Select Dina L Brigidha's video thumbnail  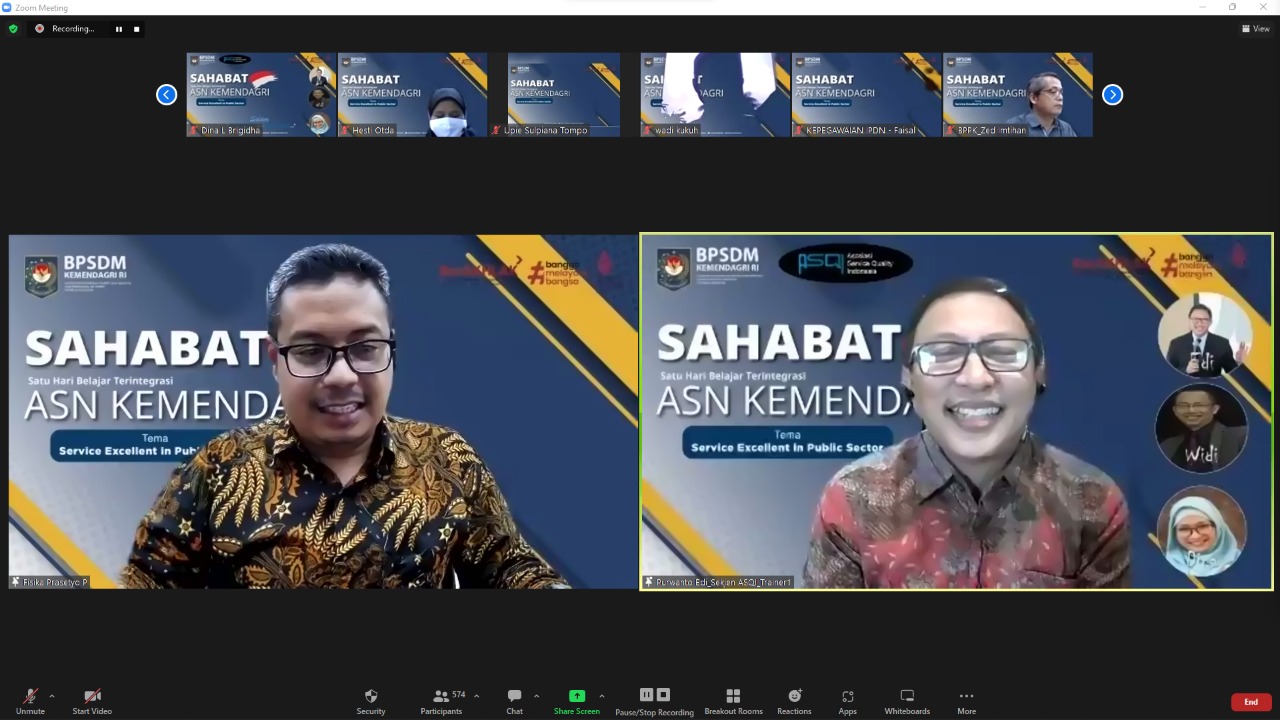[x=261, y=94]
